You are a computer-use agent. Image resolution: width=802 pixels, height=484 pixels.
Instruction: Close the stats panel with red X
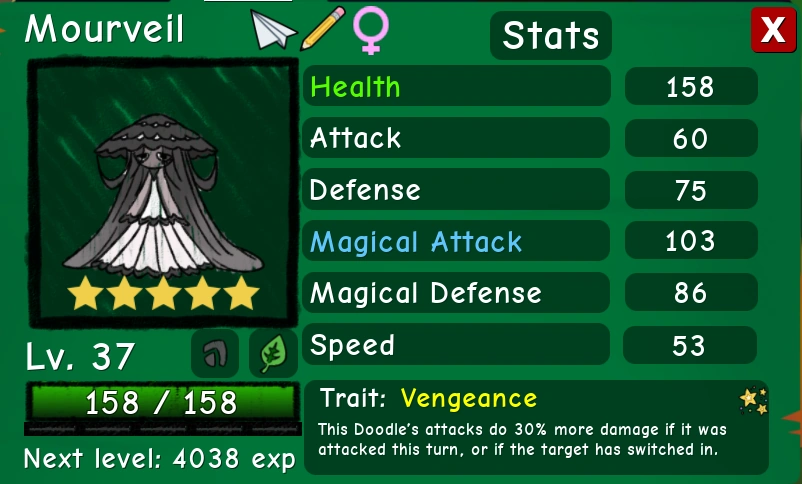point(773,30)
